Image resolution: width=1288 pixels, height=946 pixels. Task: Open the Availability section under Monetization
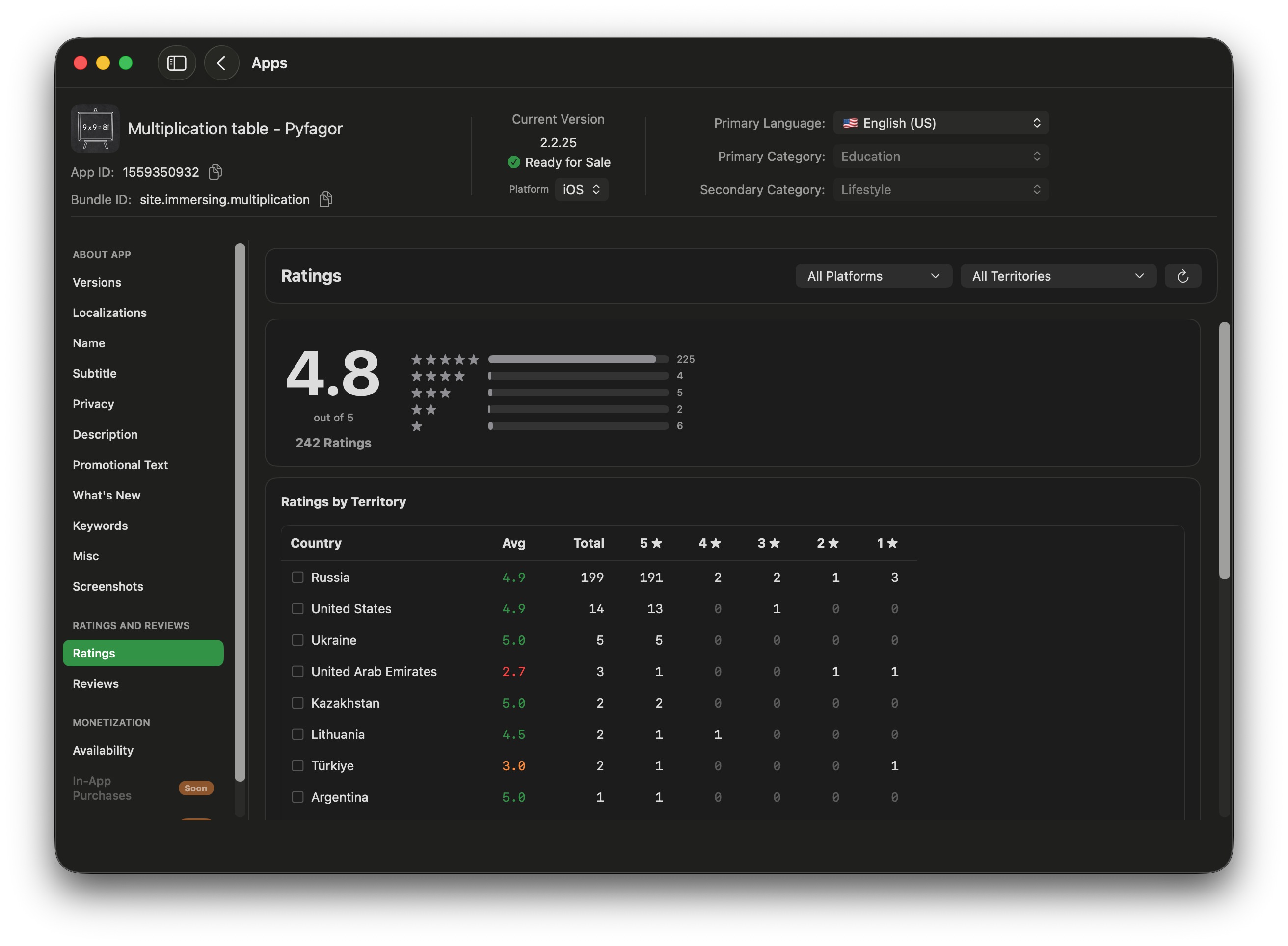tap(103, 750)
